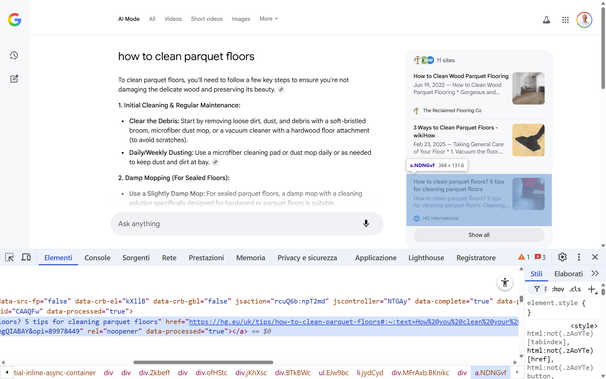Screen dimensions: 606x379
Task: Click the room thumbnail of Reclaimed Flooring result
Action: [528, 88]
